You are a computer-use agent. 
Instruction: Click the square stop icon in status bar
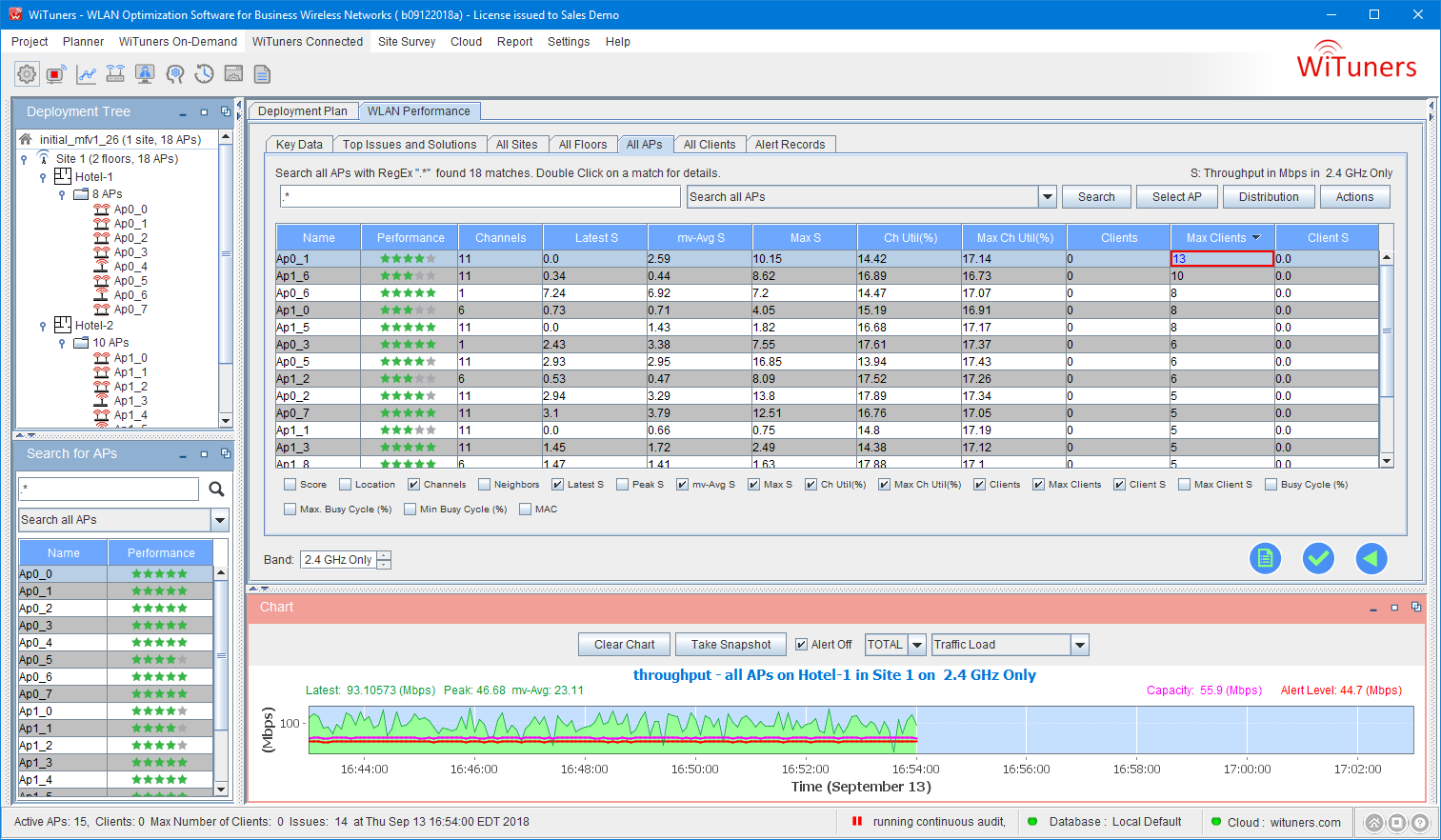pyautogui.click(x=1396, y=823)
